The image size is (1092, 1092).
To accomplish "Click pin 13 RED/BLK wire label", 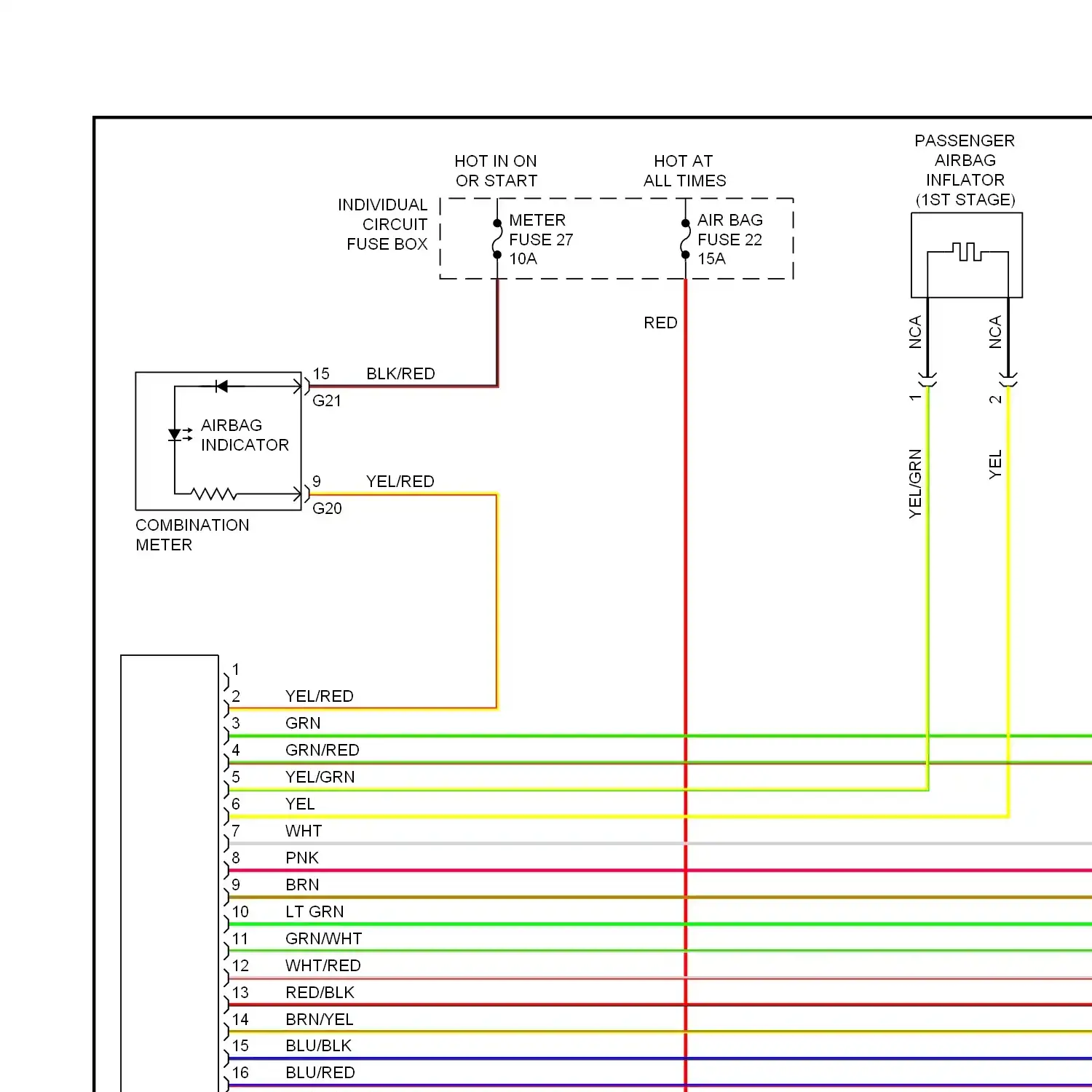I will click(x=320, y=993).
